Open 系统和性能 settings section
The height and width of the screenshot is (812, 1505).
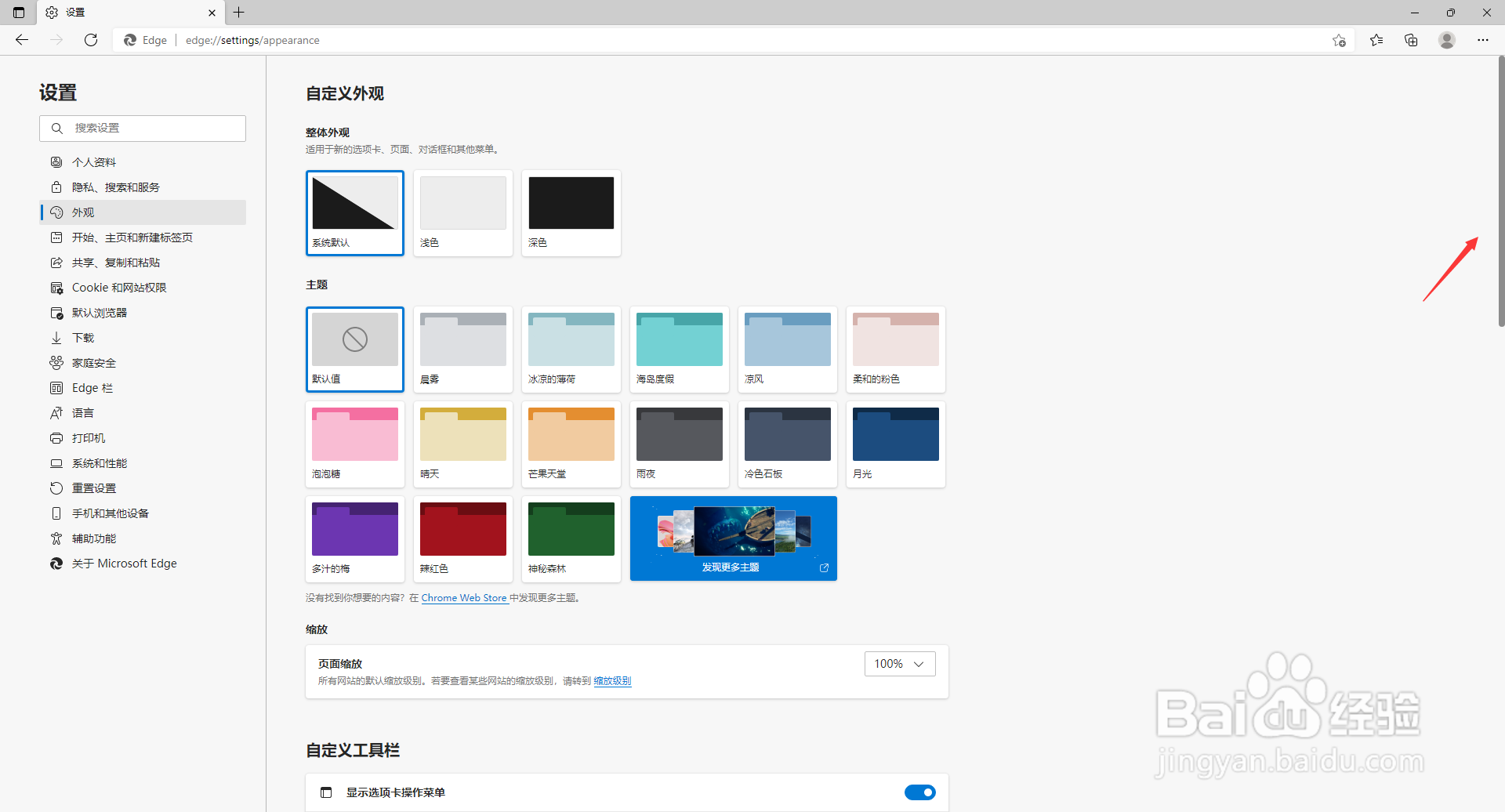(143, 463)
